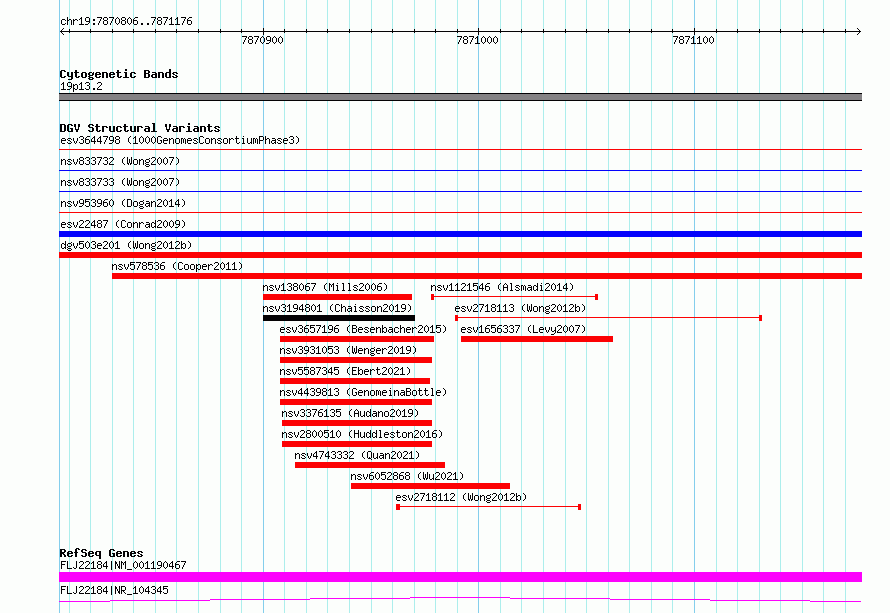Viewport: 890px width, 613px height.
Task: Click nsv4743332 (Quan2021) variant bar
Action: point(370,465)
